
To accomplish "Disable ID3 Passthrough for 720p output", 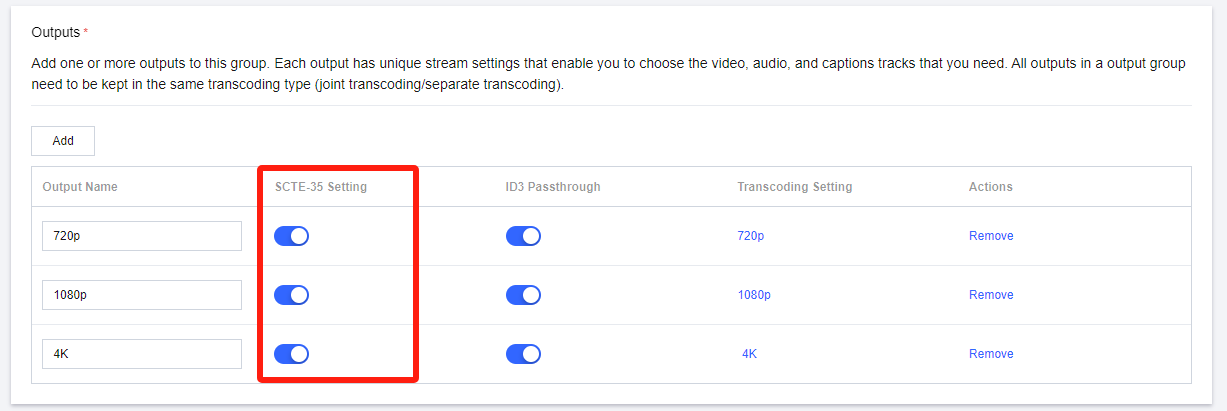I will pos(523,236).
